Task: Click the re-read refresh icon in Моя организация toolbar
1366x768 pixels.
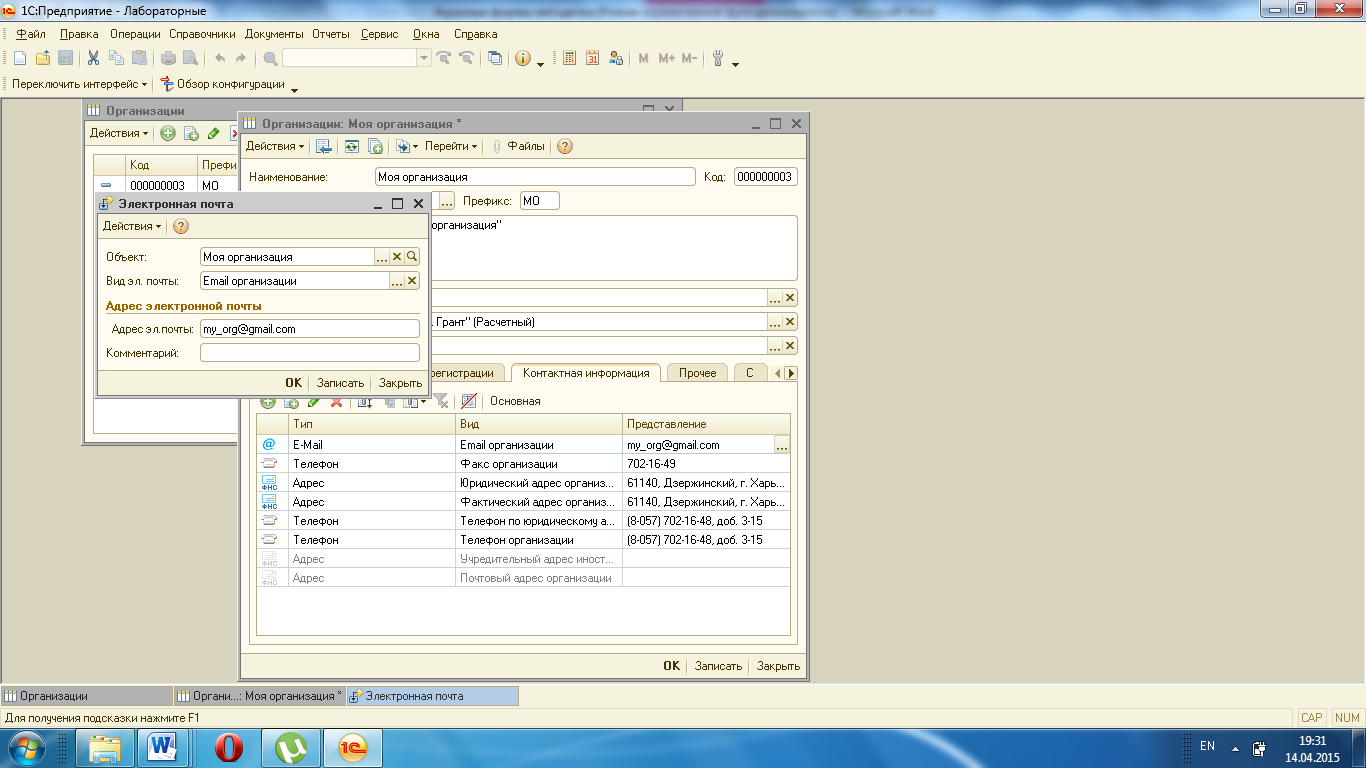Action: click(x=352, y=146)
